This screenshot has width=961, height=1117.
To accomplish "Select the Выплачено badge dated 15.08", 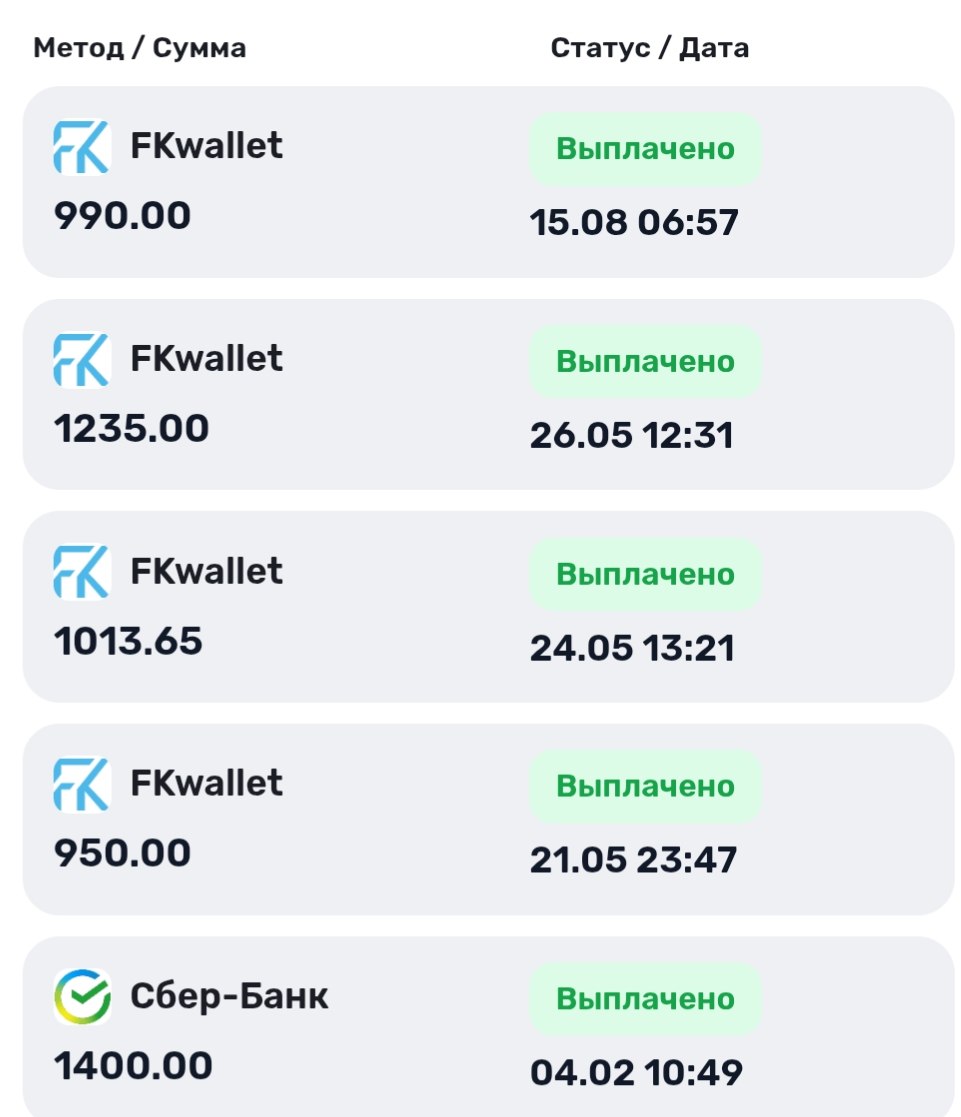I will tap(645, 149).
